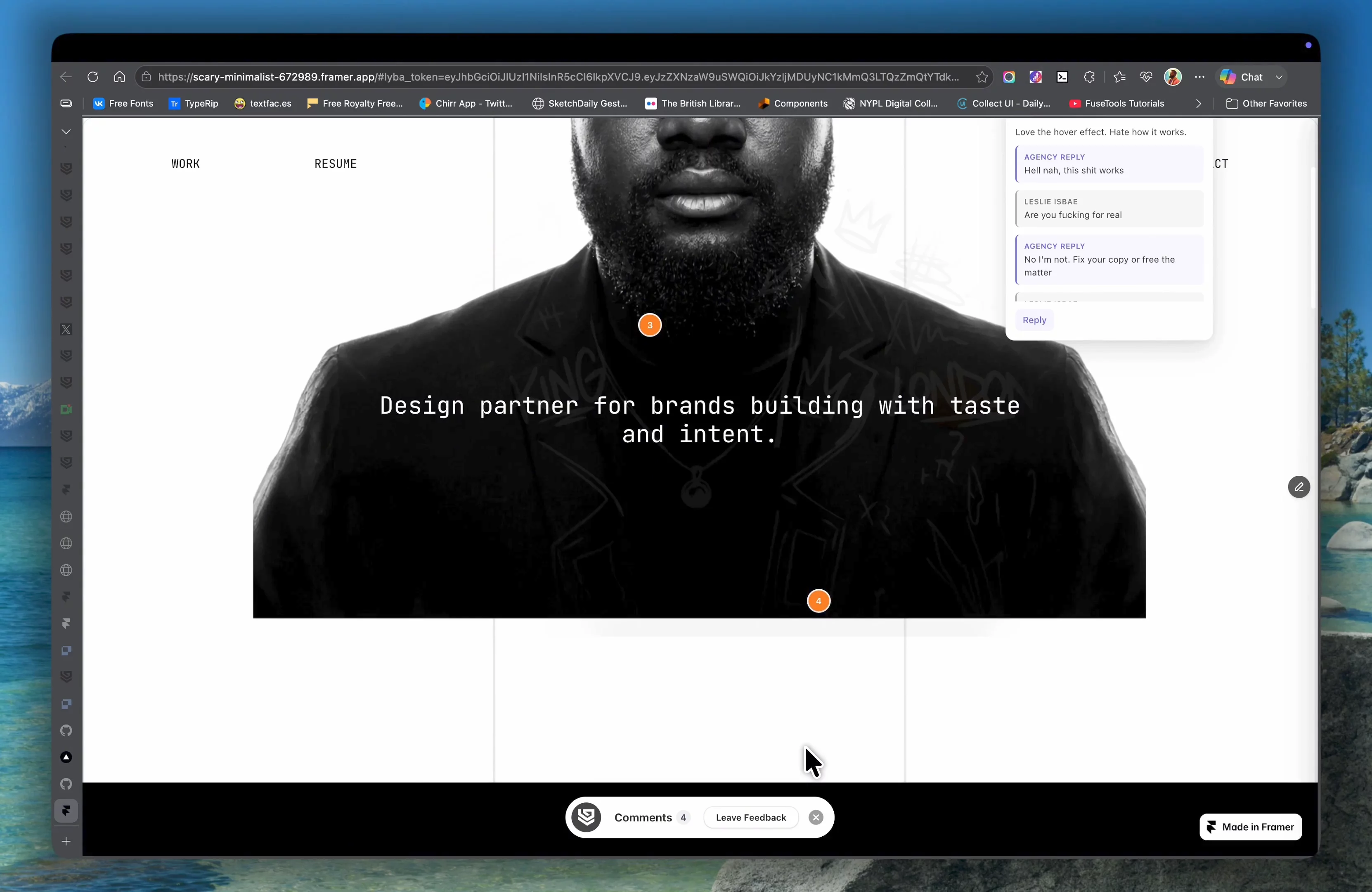This screenshot has width=1372, height=892.
Task: Click the Reply button in comment thread
Action: (x=1034, y=320)
